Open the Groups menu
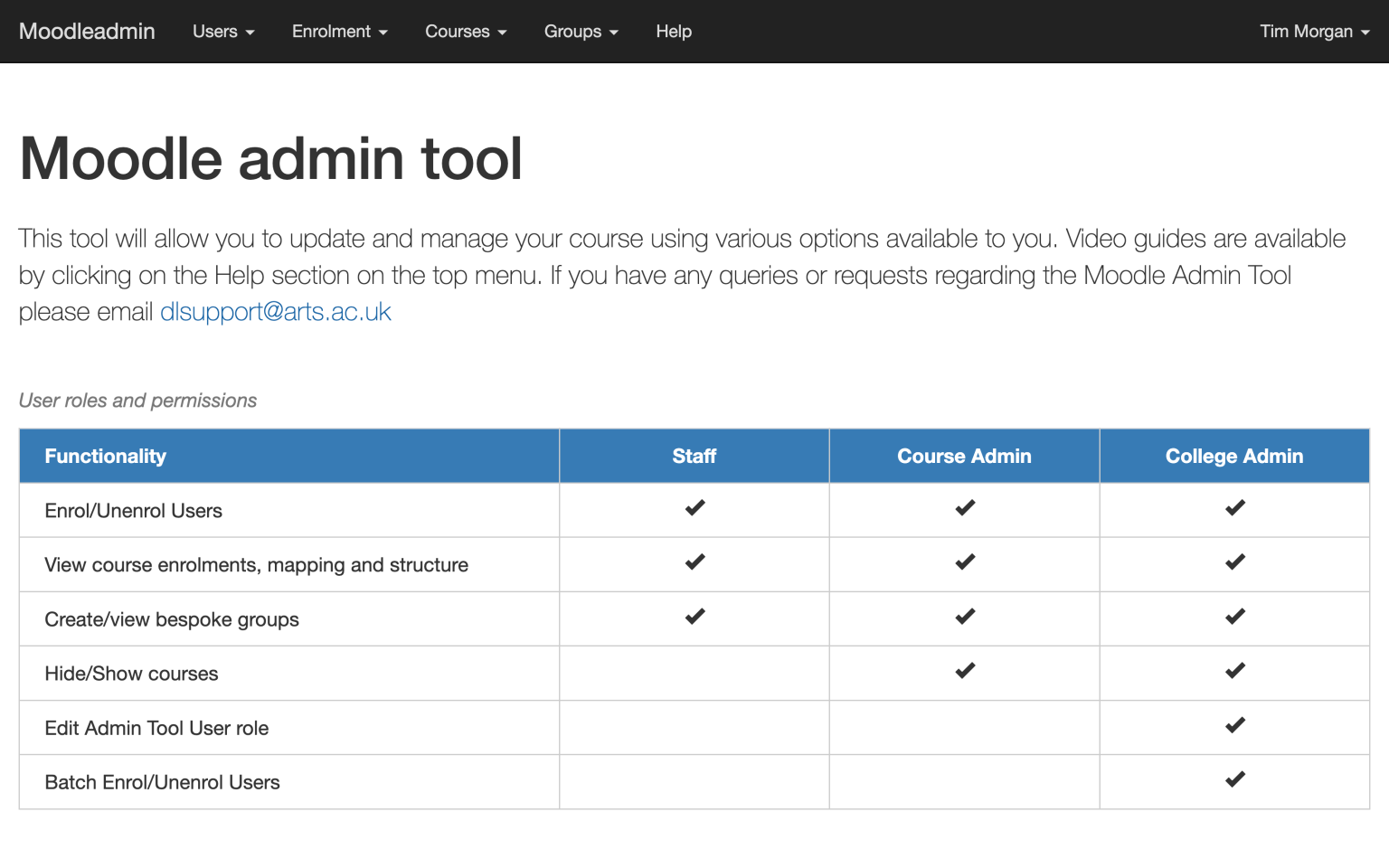Viewport: 1389px width, 868px height. tap(580, 31)
